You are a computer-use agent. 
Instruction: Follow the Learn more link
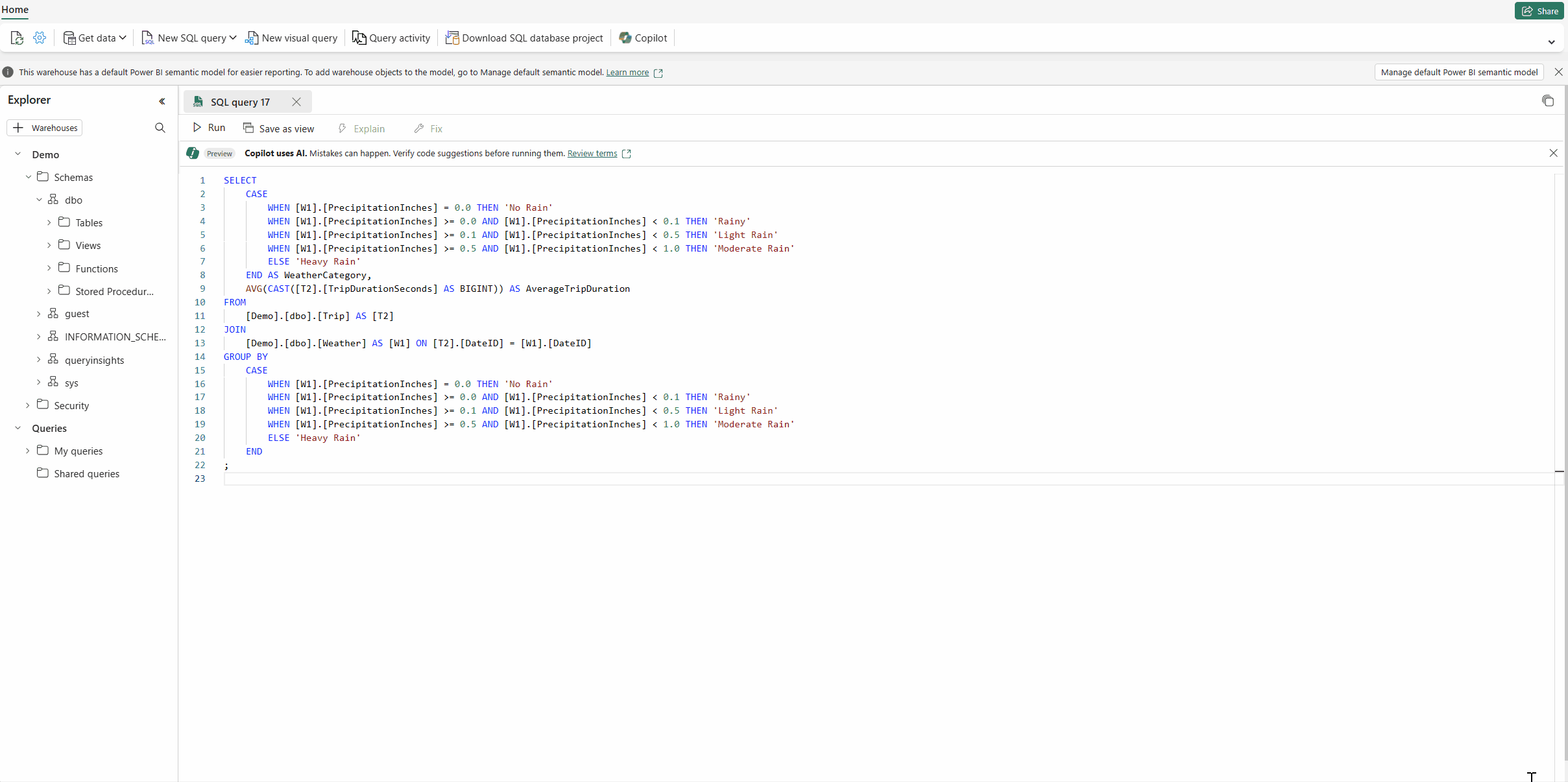coord(627,72)
